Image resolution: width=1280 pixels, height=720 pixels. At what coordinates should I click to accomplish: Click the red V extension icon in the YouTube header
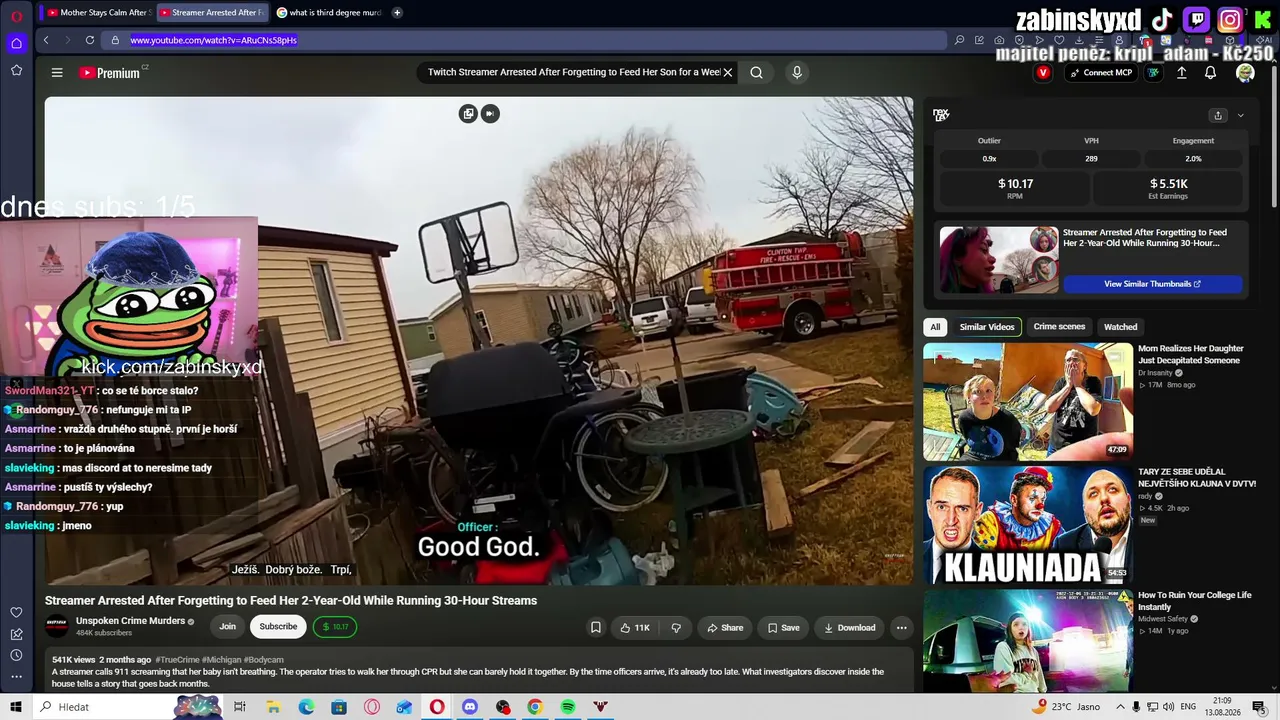click(1043, 73)
